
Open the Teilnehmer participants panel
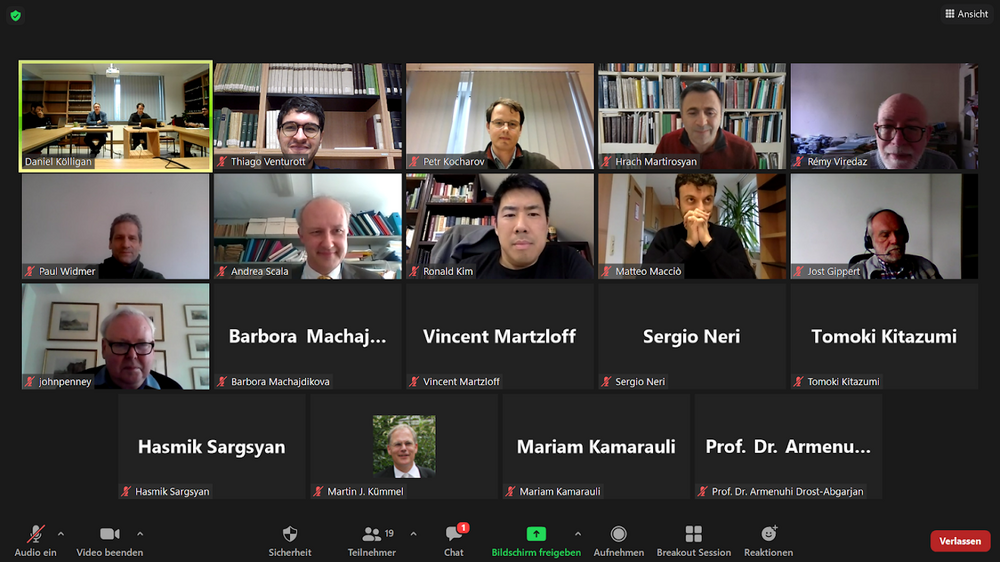pos(372,541)
